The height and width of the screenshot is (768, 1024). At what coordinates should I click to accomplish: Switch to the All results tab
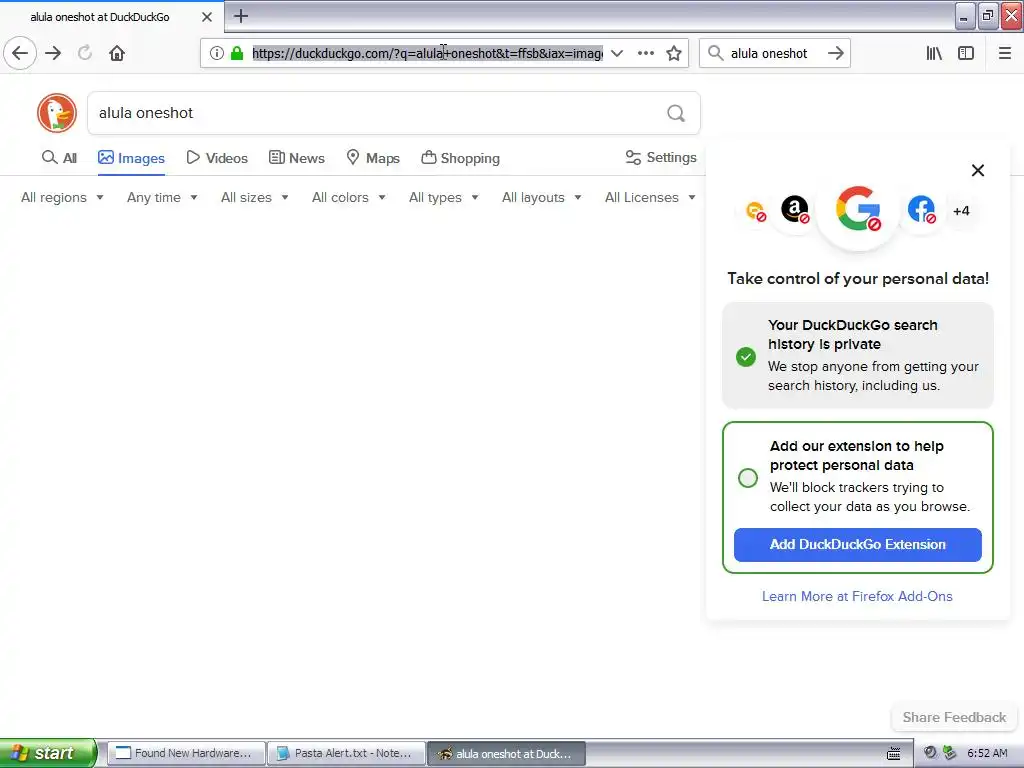click(x=59, y=158)
